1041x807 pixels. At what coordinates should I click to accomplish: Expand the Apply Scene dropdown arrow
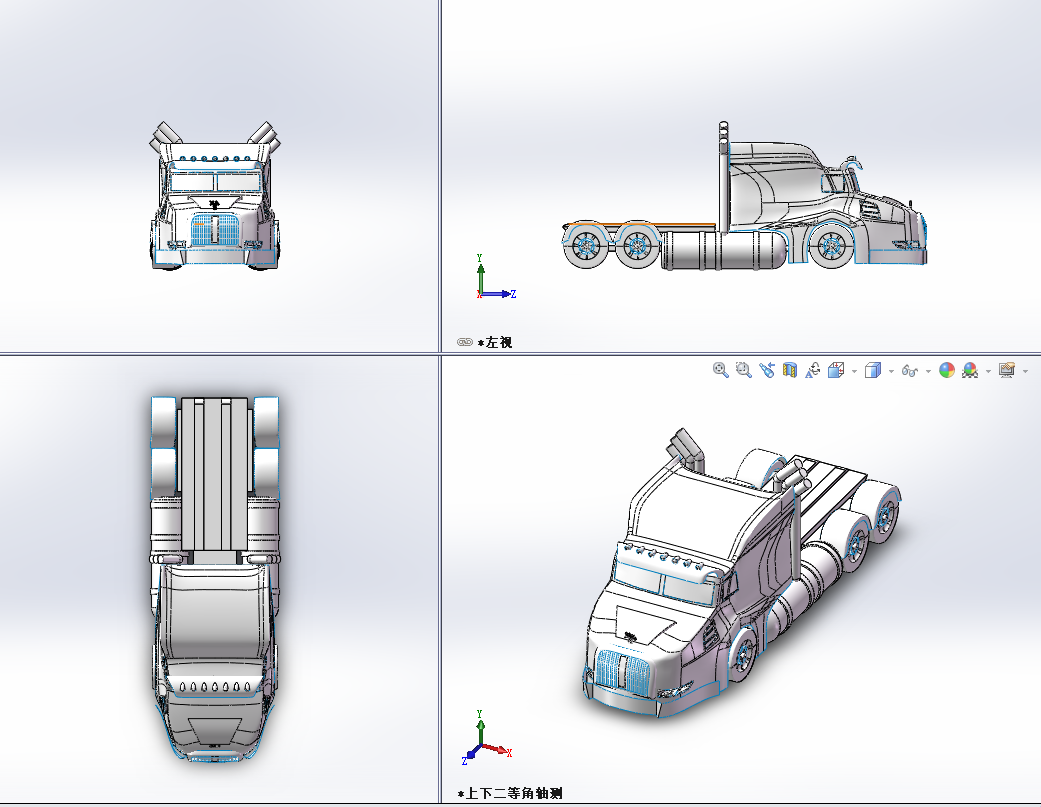[x=989, y=371]
